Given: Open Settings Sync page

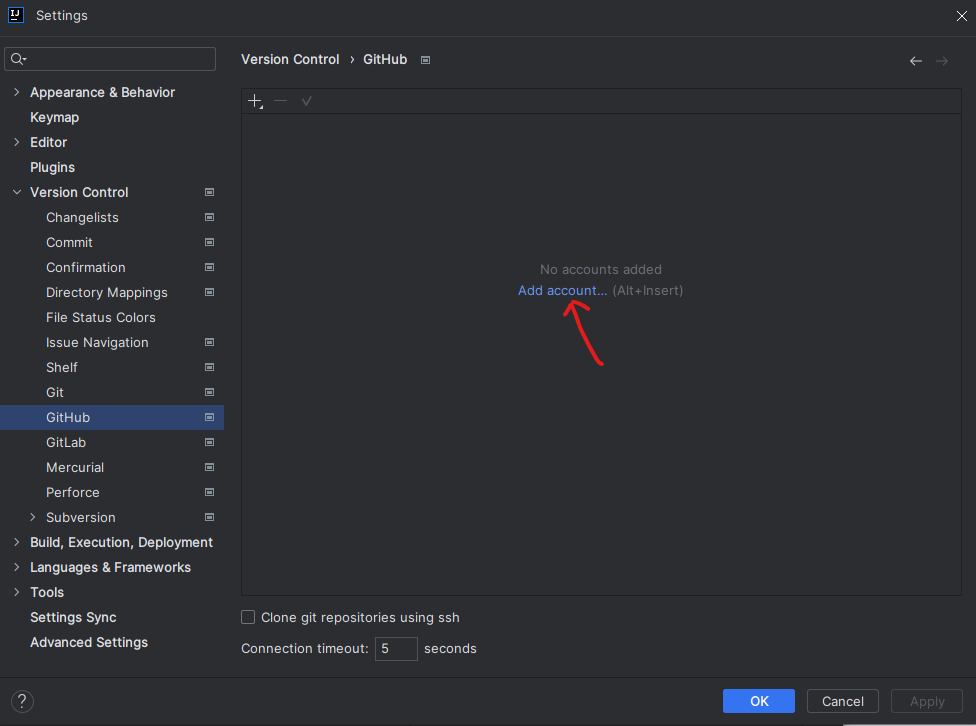Looking at the screenshot, I should [73, 617].
